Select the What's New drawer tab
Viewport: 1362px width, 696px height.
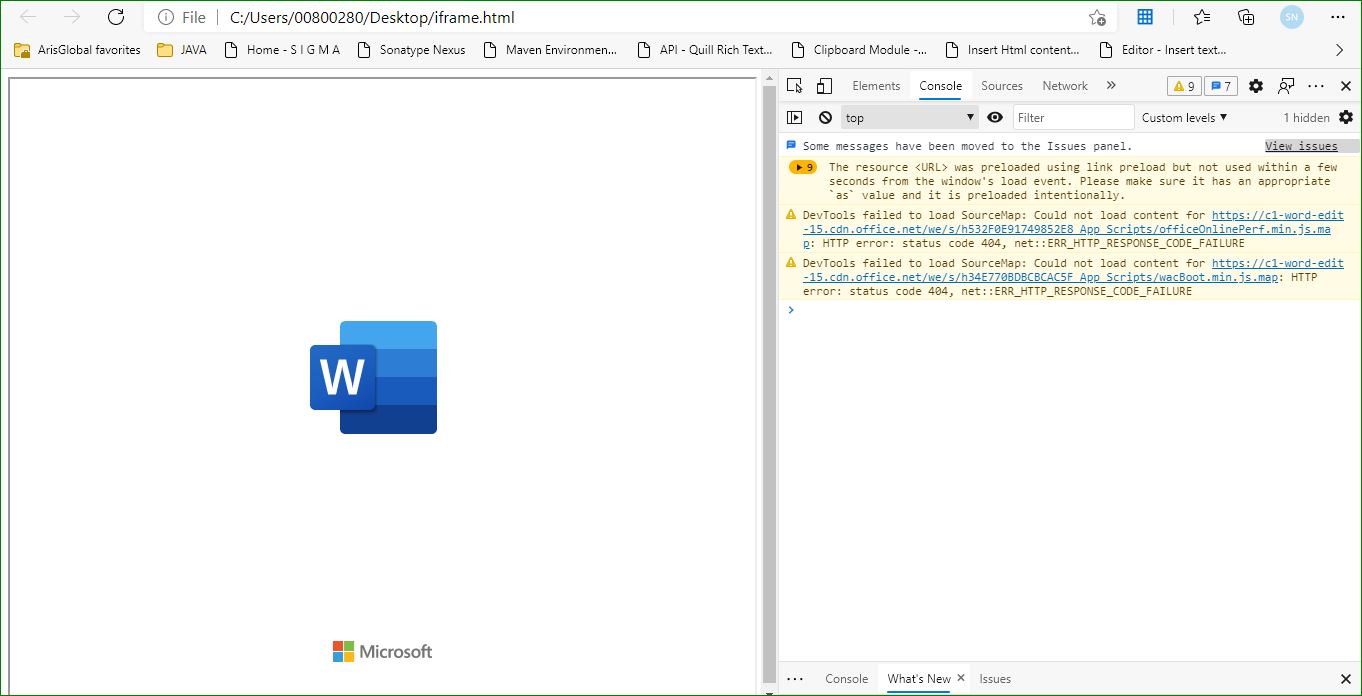click(919, 678)
